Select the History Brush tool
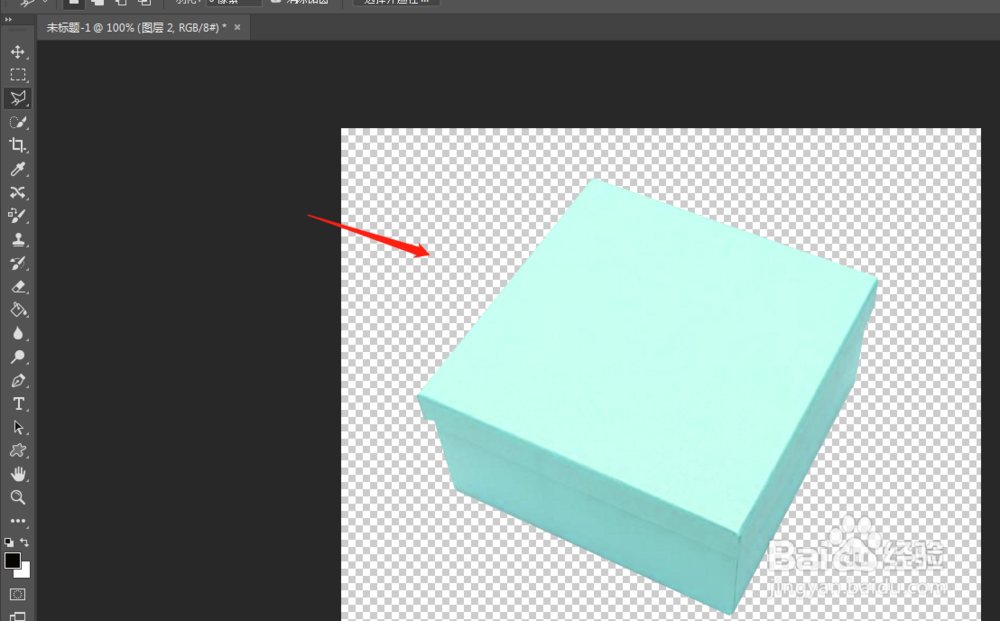Image resolution: width=1000 pixels, height=621 pixels. coord(18,263)
